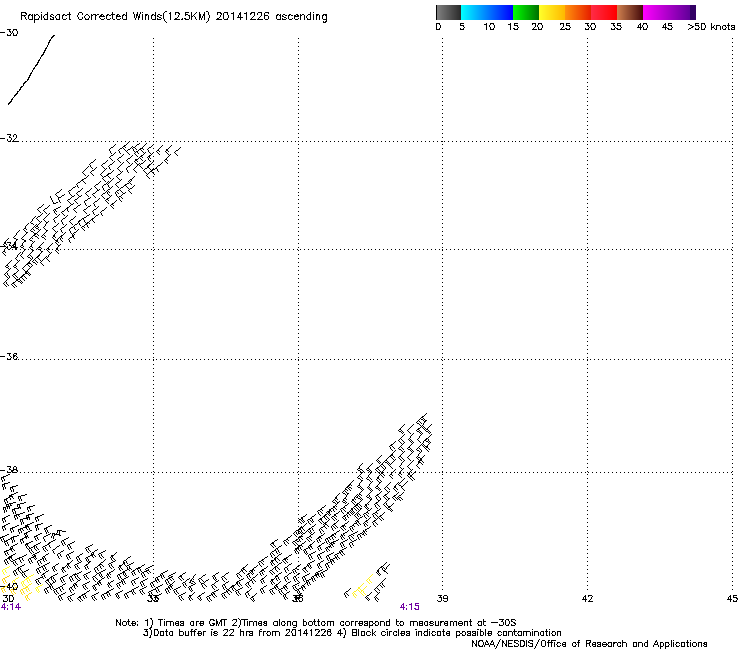
Task: Click the green 15-20 knots color segment
Action: [x=526, y=12]
